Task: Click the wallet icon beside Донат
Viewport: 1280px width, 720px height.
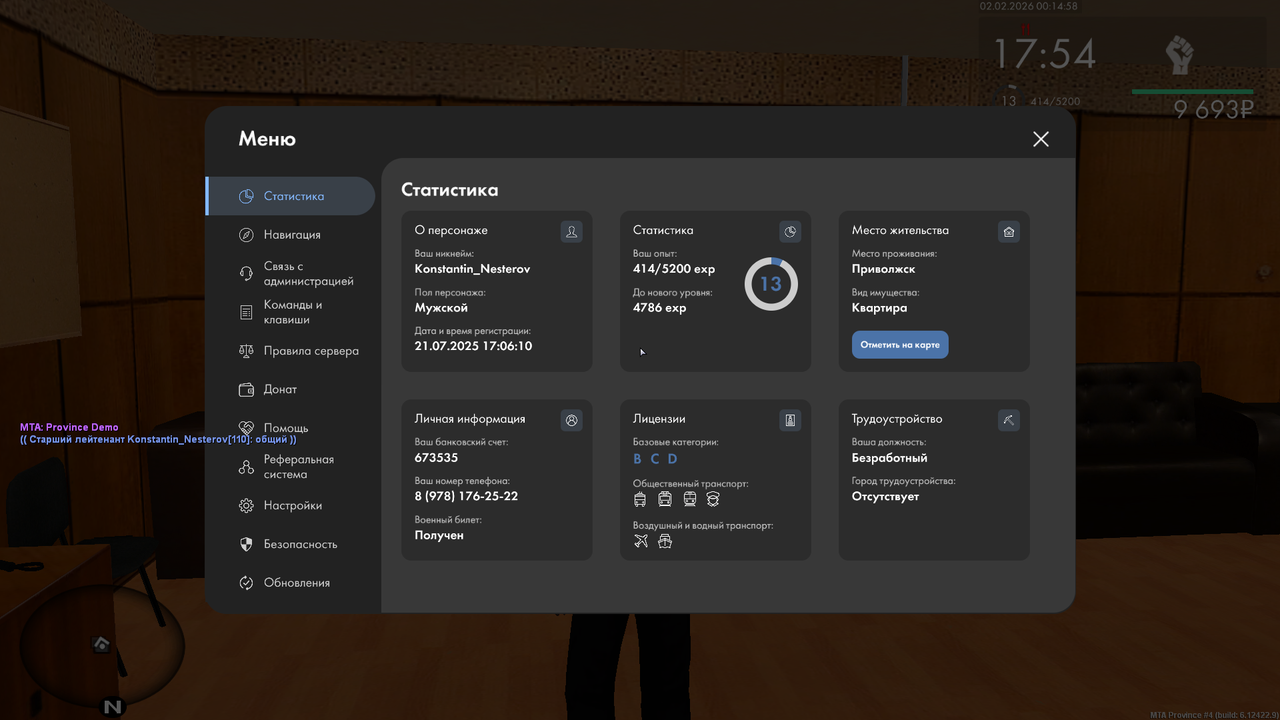Action: (x=246, y=390)
